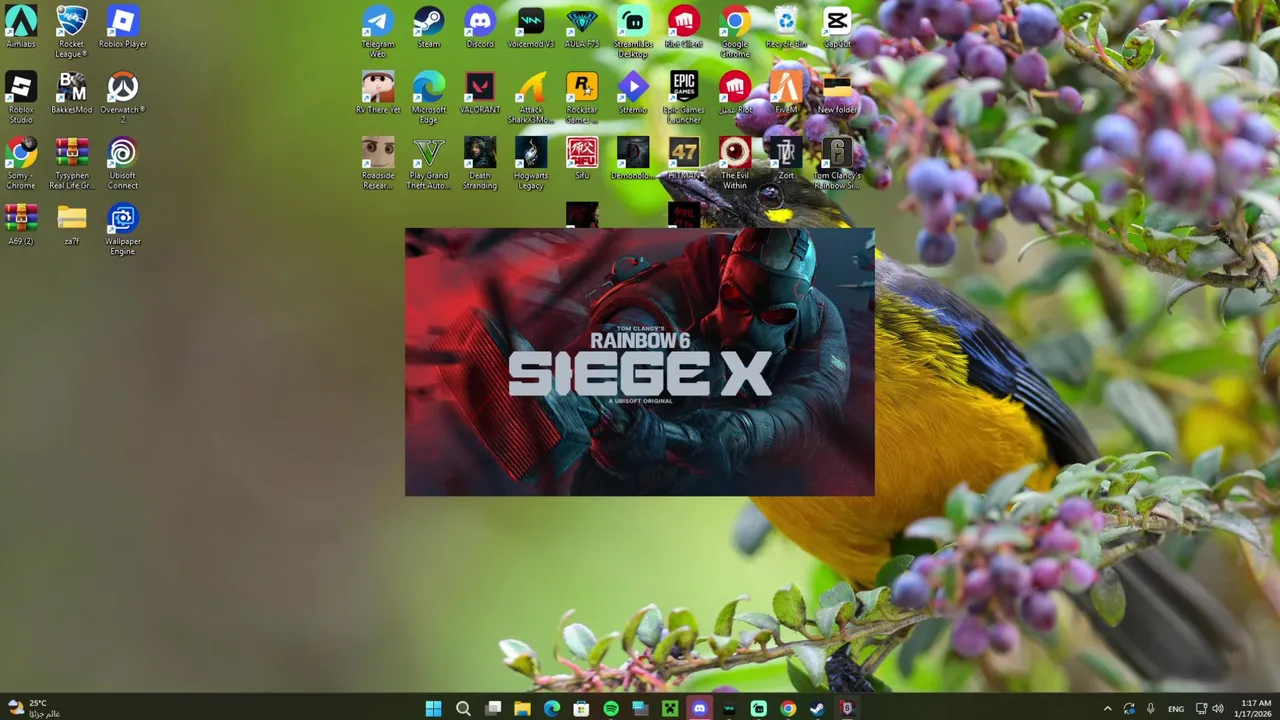
Task: Select the A69 (2) archive file
Action: pyautogui.click(x=21, y=225)
